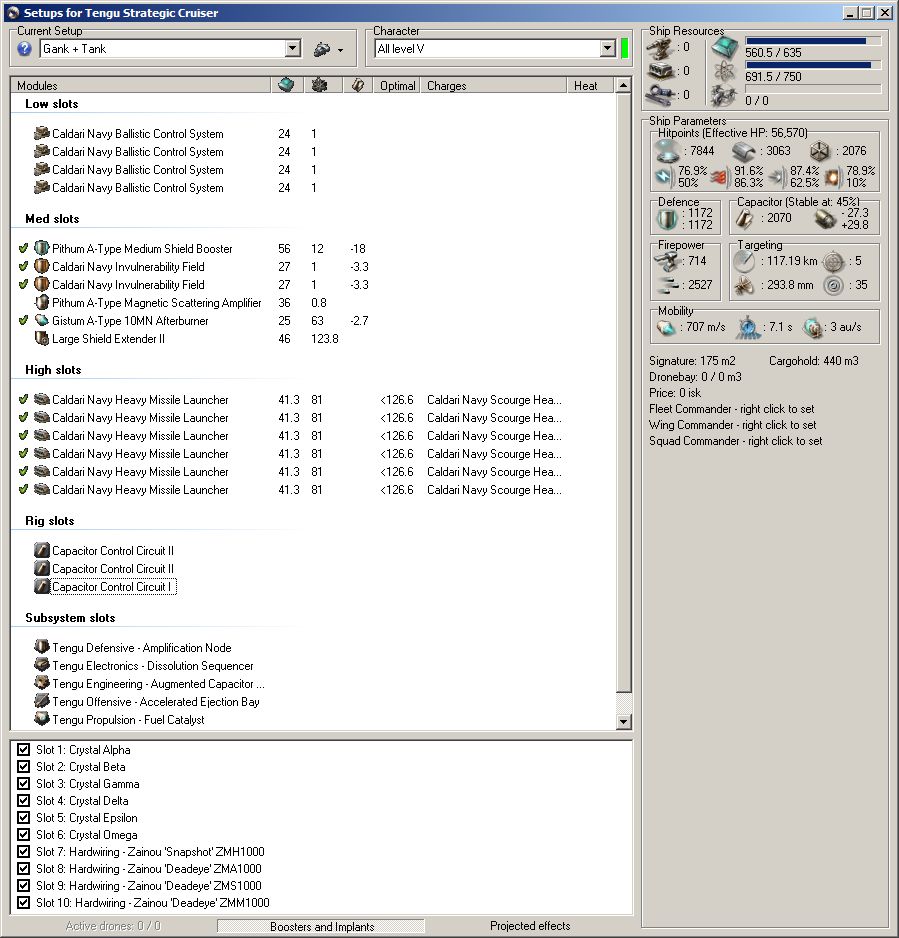The width and height of the screenshot is (899, 938).
Task: Toggle the second Caldari Navy Invulnerability Field
Action: click(x=23, y=284)
